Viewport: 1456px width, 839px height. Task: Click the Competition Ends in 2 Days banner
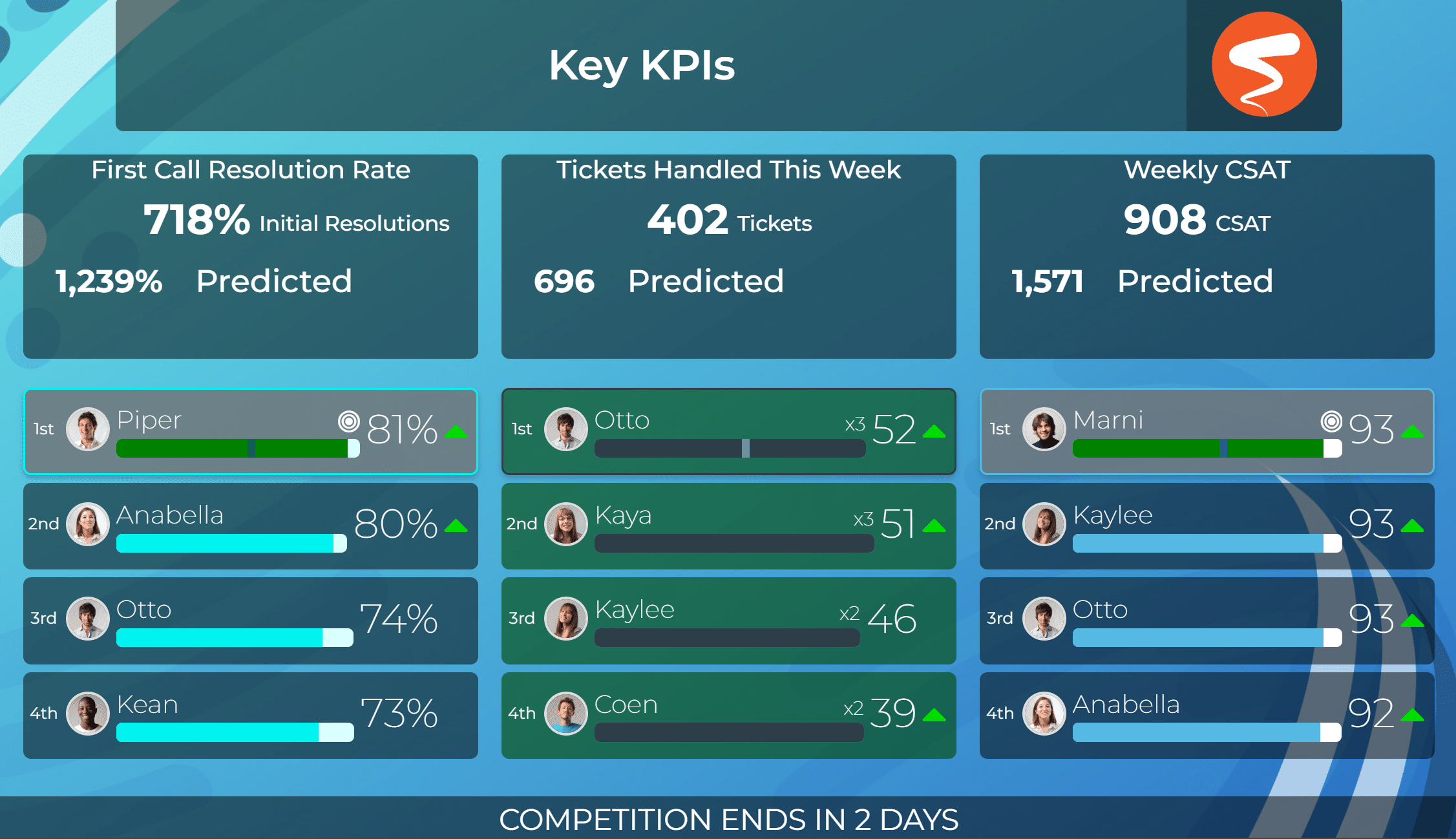click(728, 820)
